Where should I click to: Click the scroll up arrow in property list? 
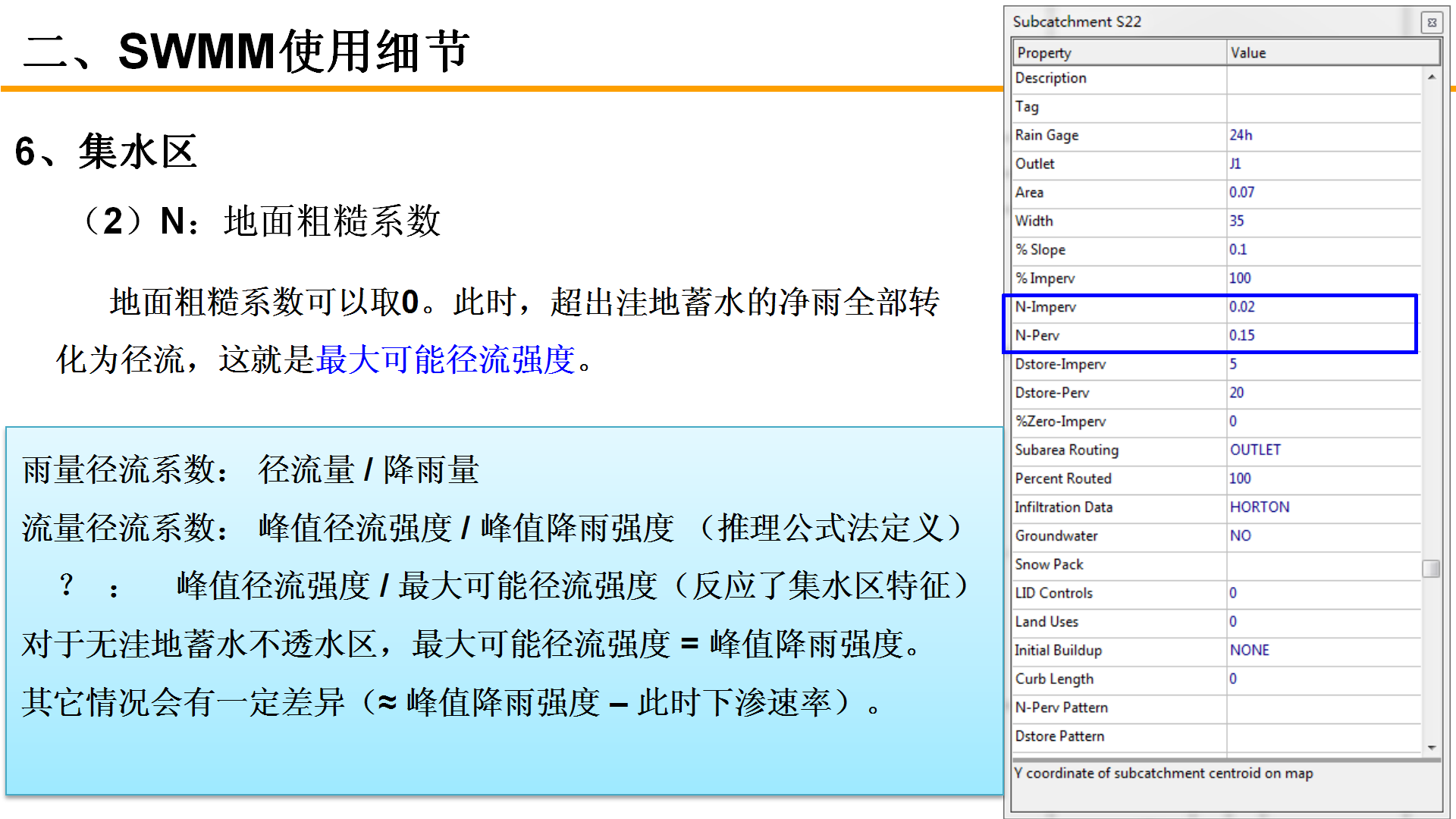coord(1431,77)
